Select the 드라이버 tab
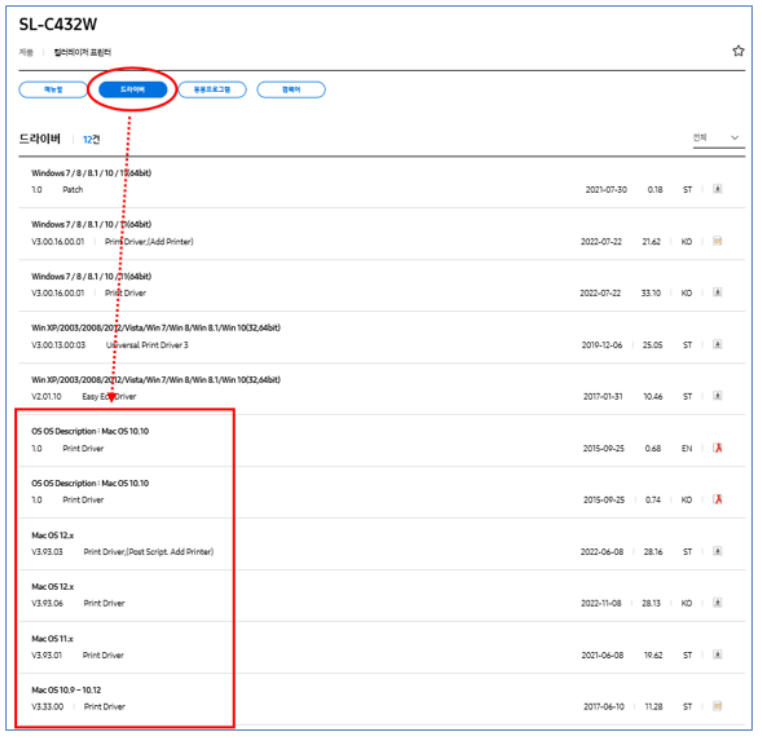The height and width of the screenshot is (738, 762). 133,90
